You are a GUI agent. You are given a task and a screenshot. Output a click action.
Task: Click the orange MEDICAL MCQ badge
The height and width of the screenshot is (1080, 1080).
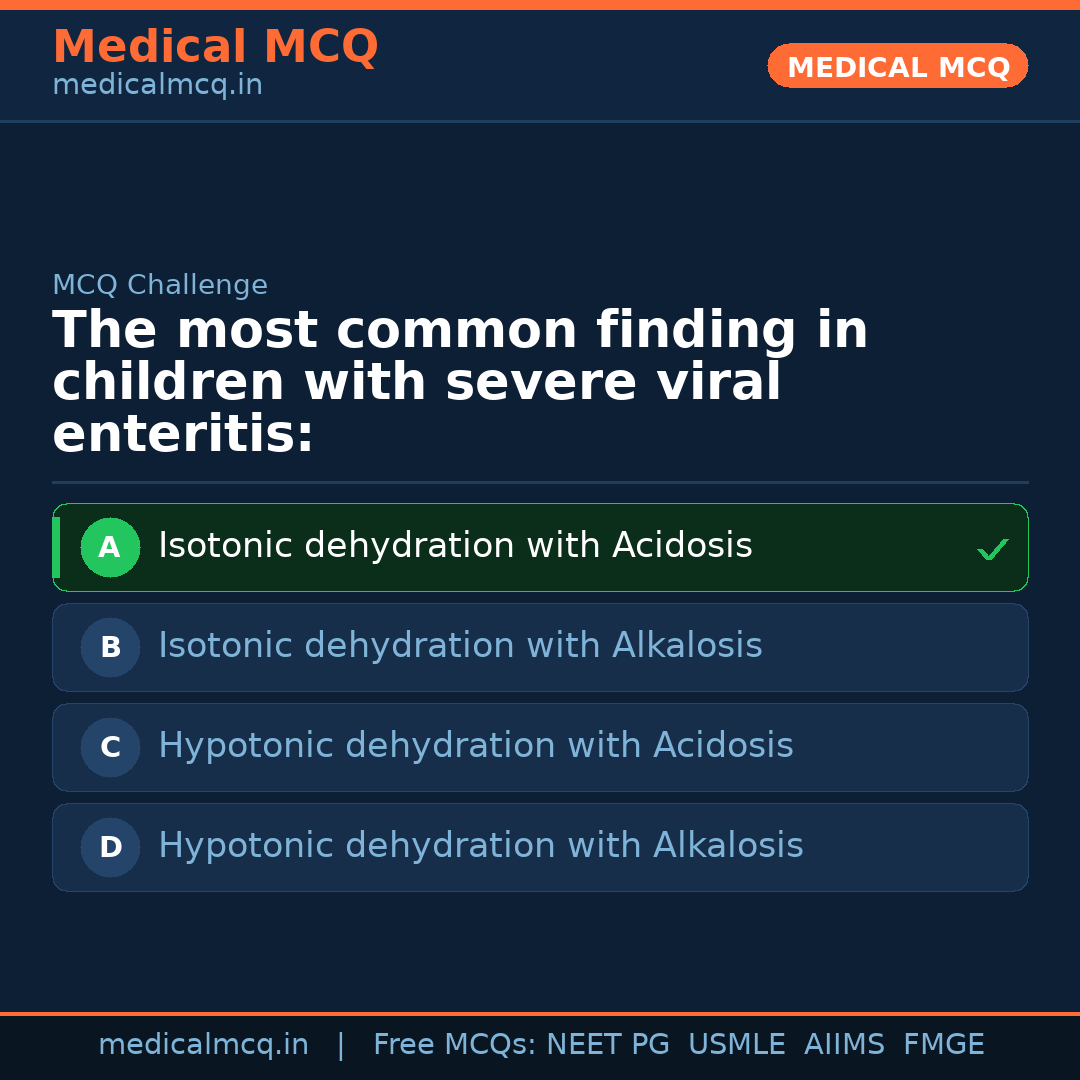point(897,66)
